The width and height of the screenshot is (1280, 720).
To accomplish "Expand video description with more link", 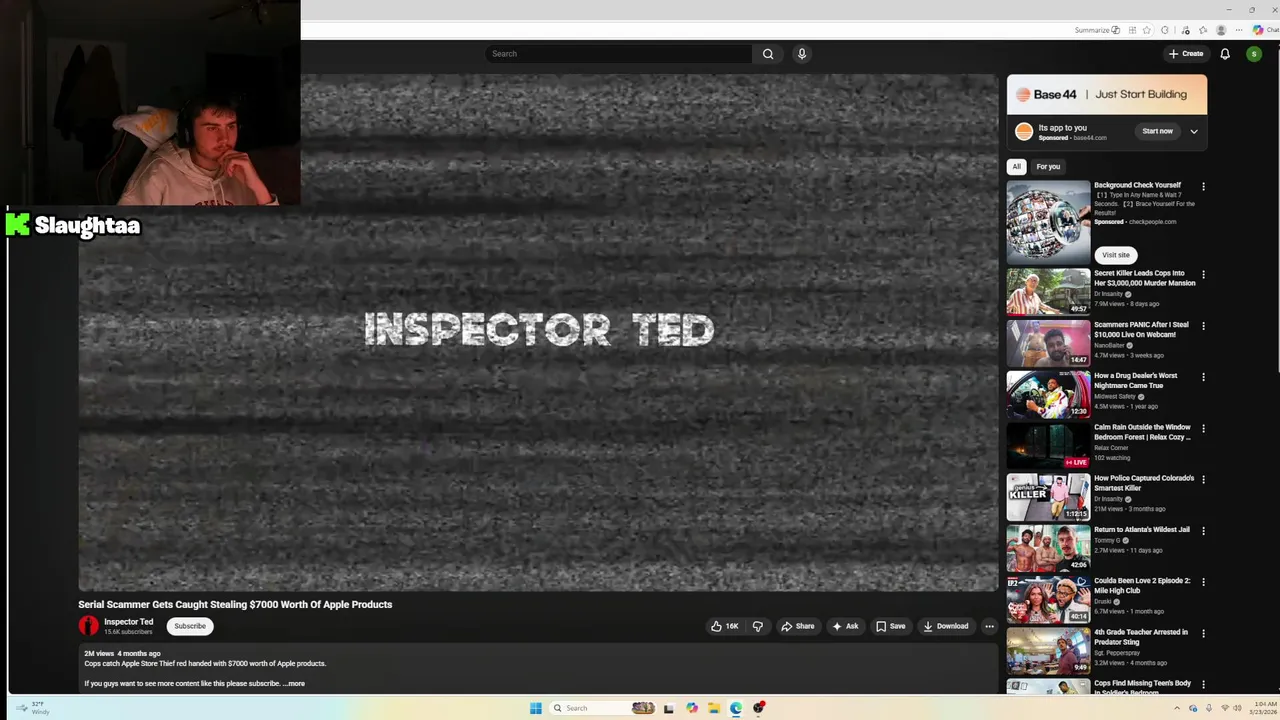I will point(294,684).
